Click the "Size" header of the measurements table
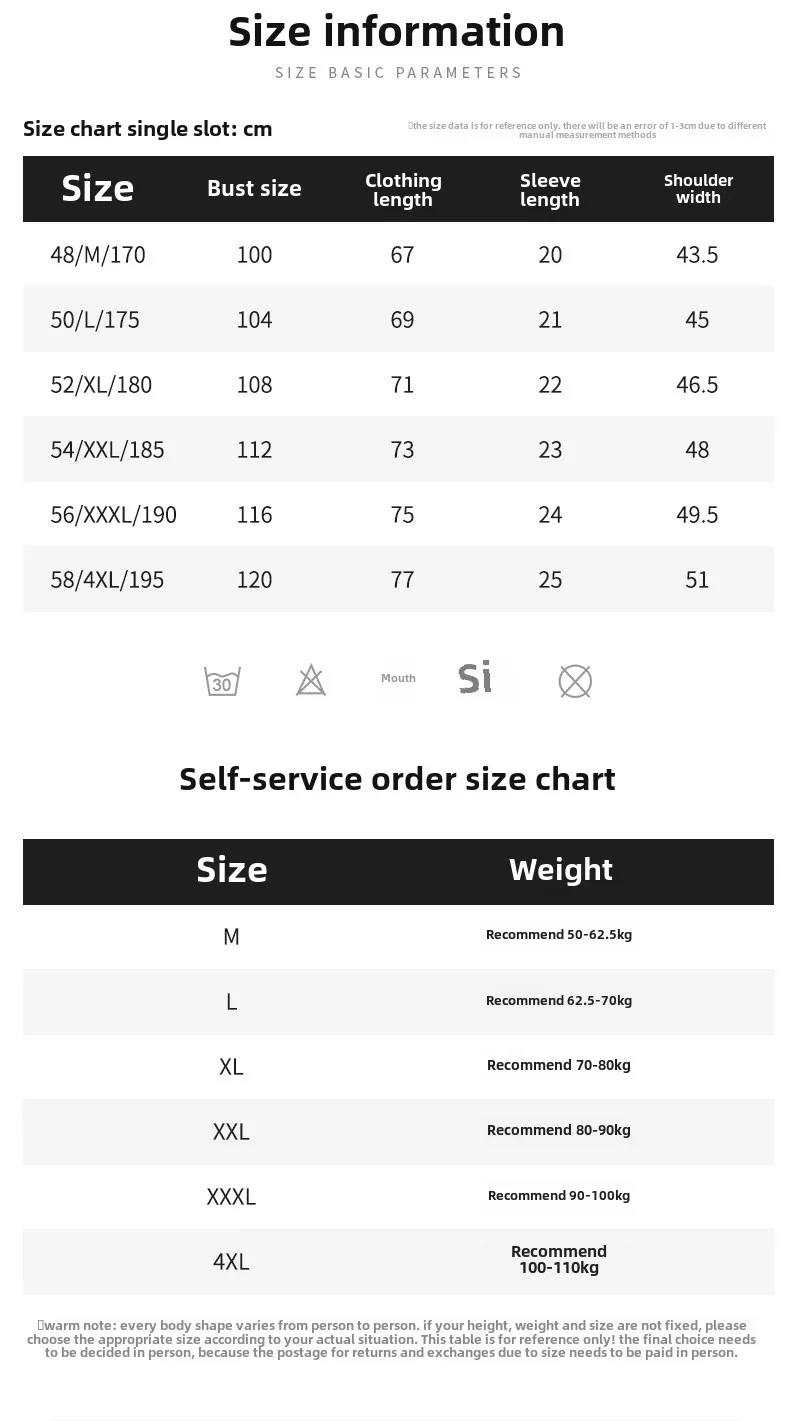The height and width of the screenshot is (1421, 790). [x=98, y=188]
